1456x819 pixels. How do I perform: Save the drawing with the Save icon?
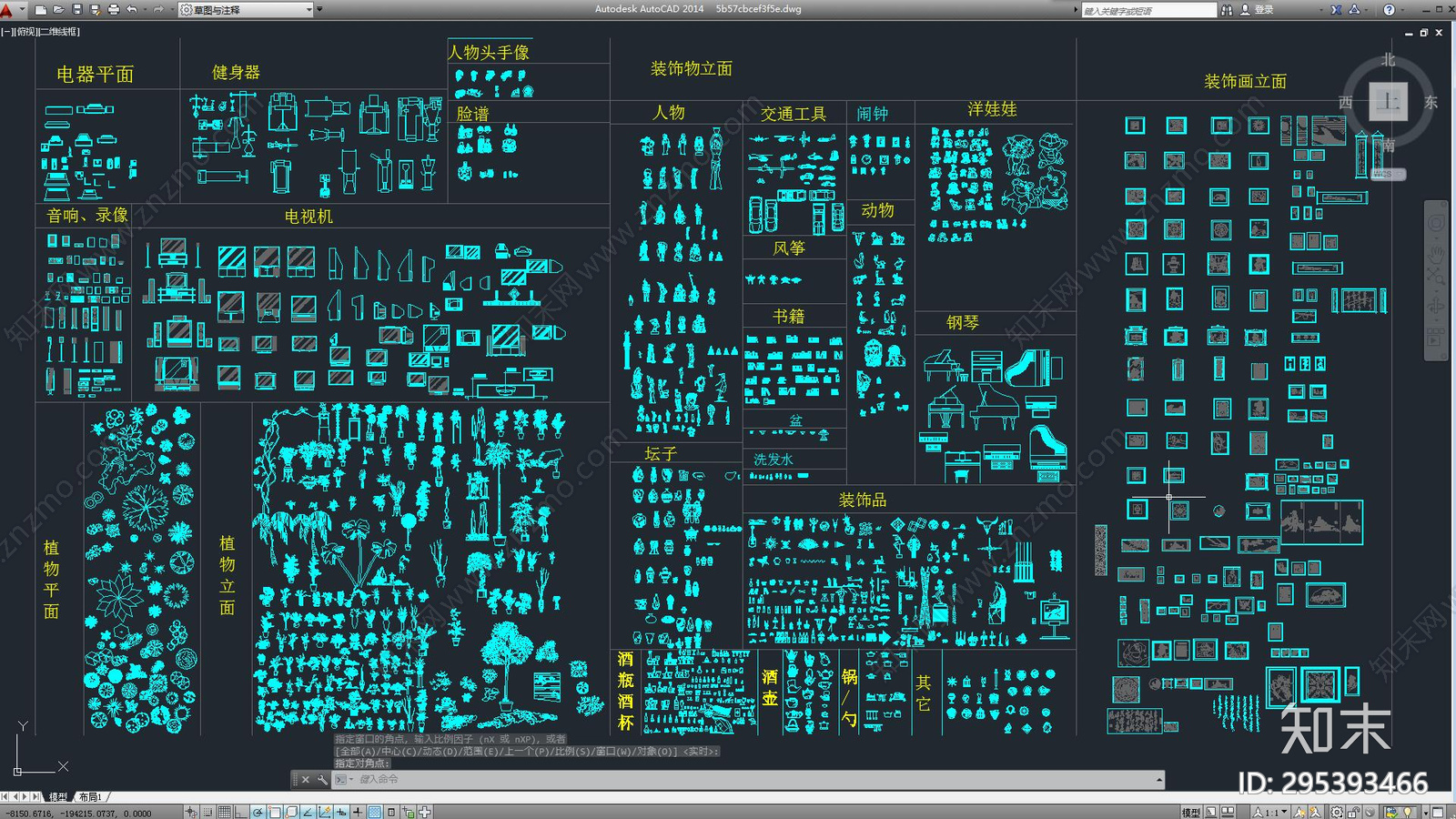tap(76, 10)
